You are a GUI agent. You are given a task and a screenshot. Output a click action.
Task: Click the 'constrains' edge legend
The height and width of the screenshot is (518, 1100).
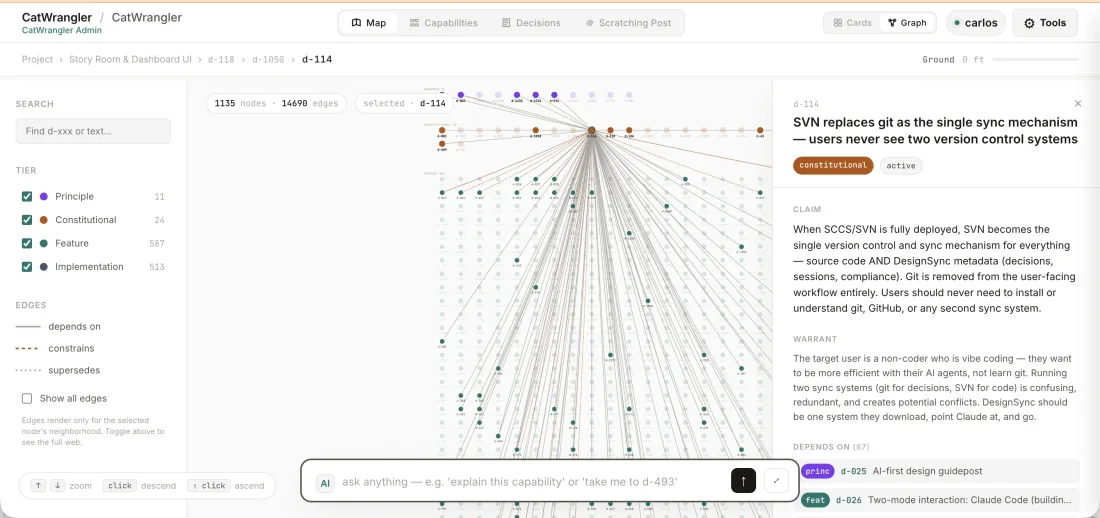pyautogui.click(x=55, y=348)
